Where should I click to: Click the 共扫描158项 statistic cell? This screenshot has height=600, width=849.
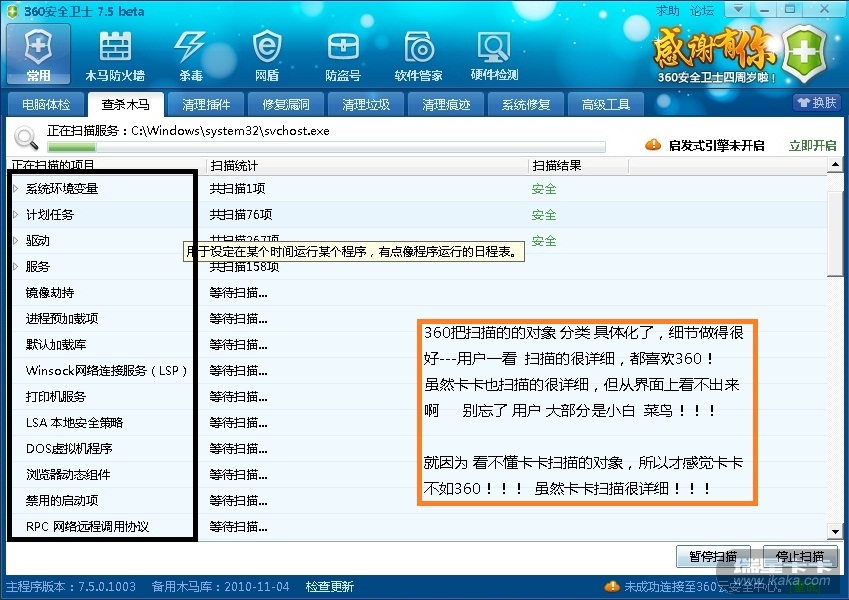point(244,267)
